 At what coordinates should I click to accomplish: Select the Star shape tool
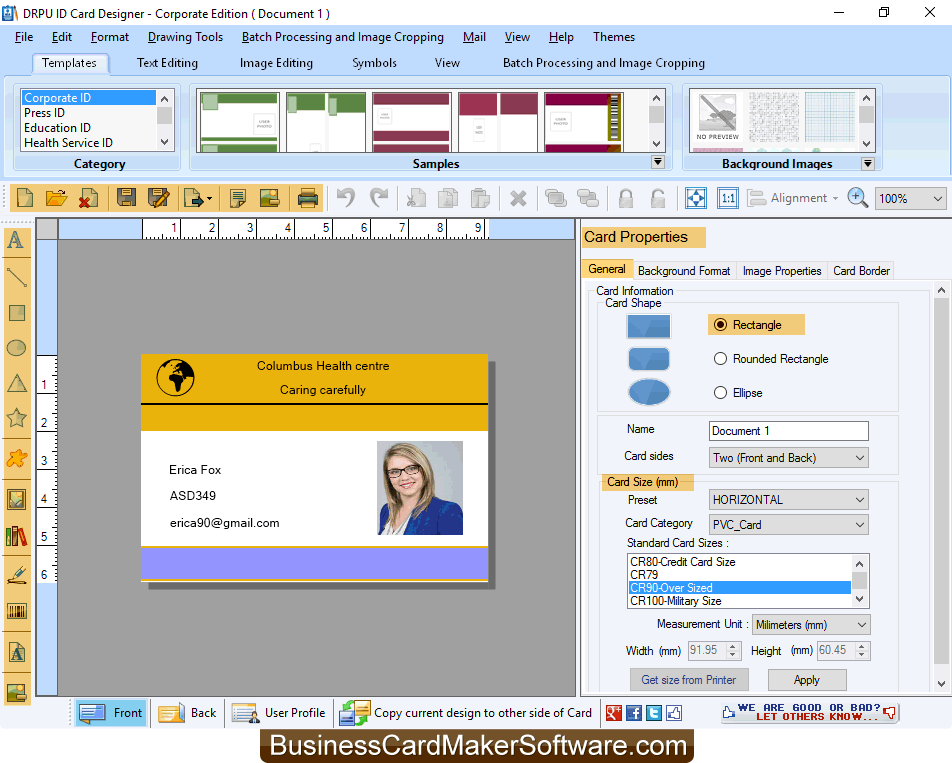tap(16, 418)
